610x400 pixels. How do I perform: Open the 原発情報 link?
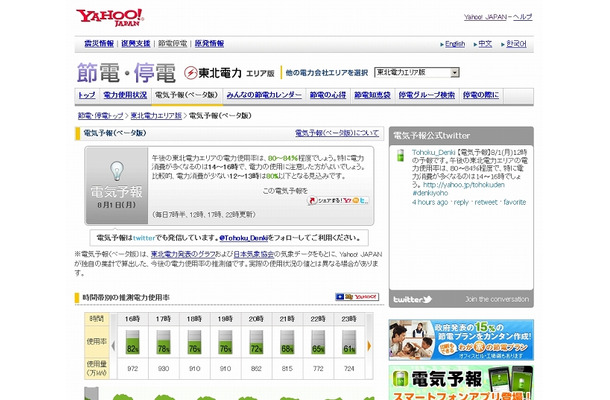point(209,44)
